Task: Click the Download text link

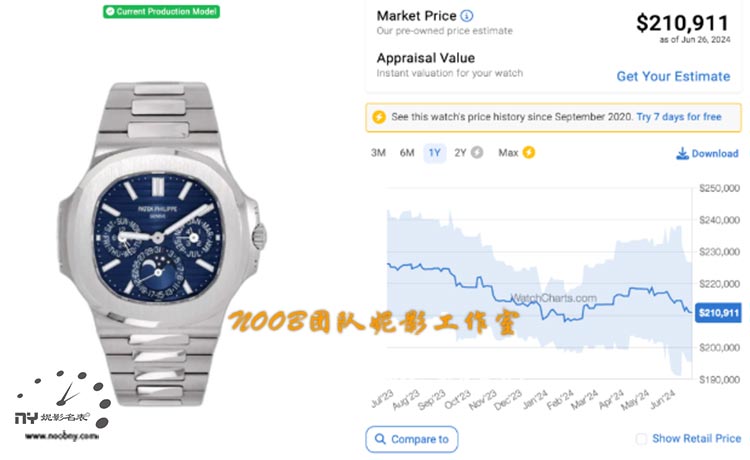Action: click(x=714, y=154)
